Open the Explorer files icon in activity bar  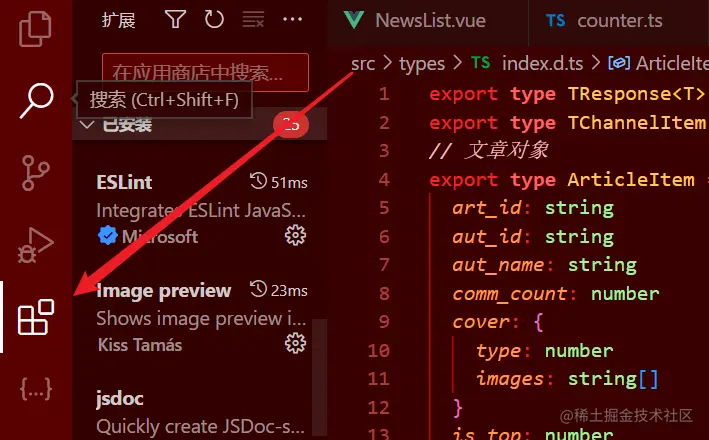pos(35,29)
